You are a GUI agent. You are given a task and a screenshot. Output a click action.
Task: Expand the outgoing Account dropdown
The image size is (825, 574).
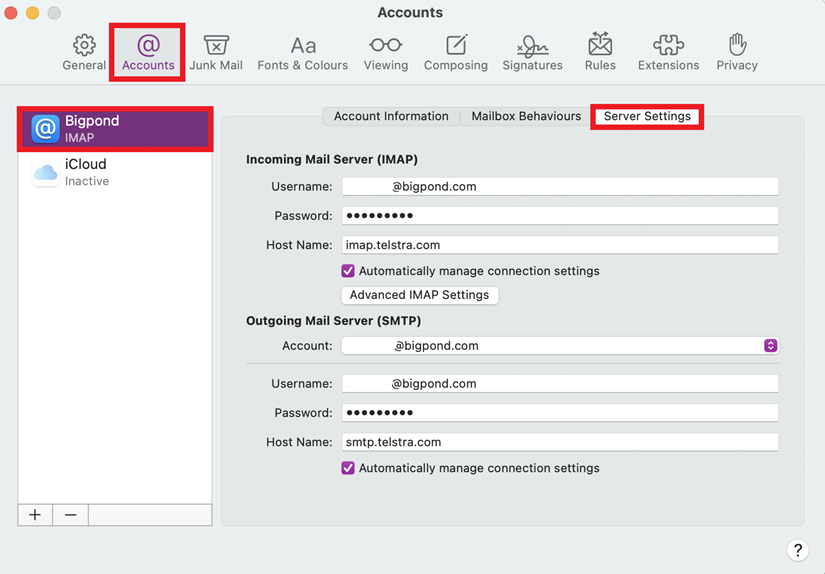click(770, 346)
